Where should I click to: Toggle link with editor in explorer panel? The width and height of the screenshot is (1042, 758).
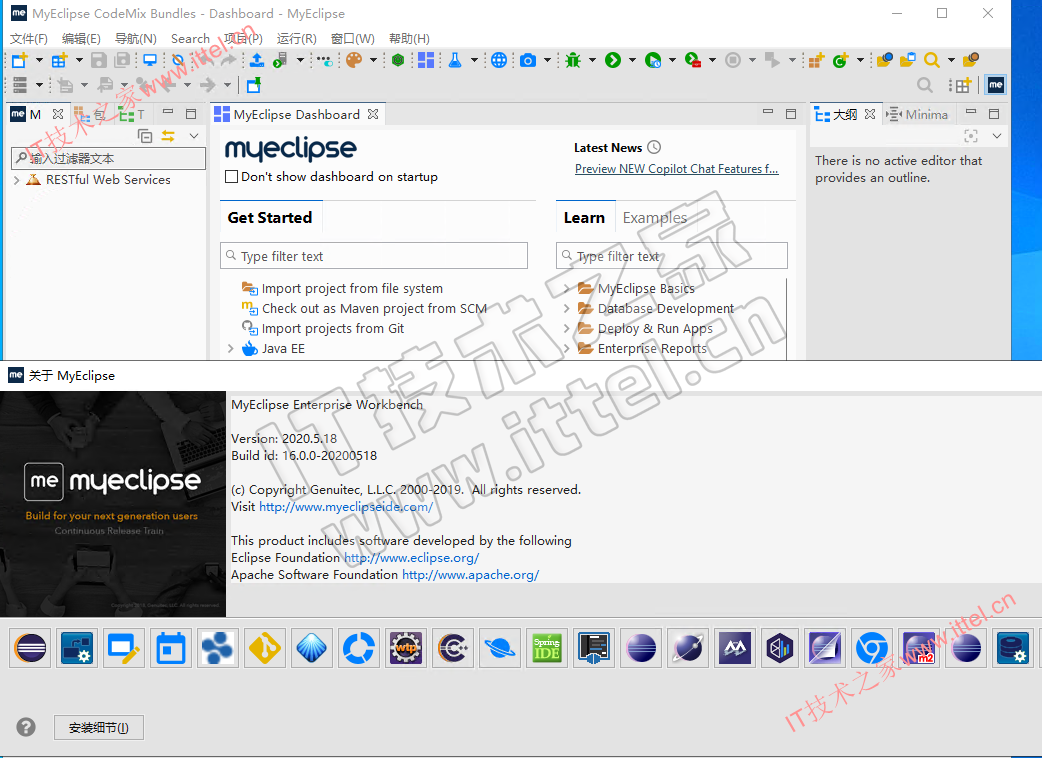click(168, 136)
